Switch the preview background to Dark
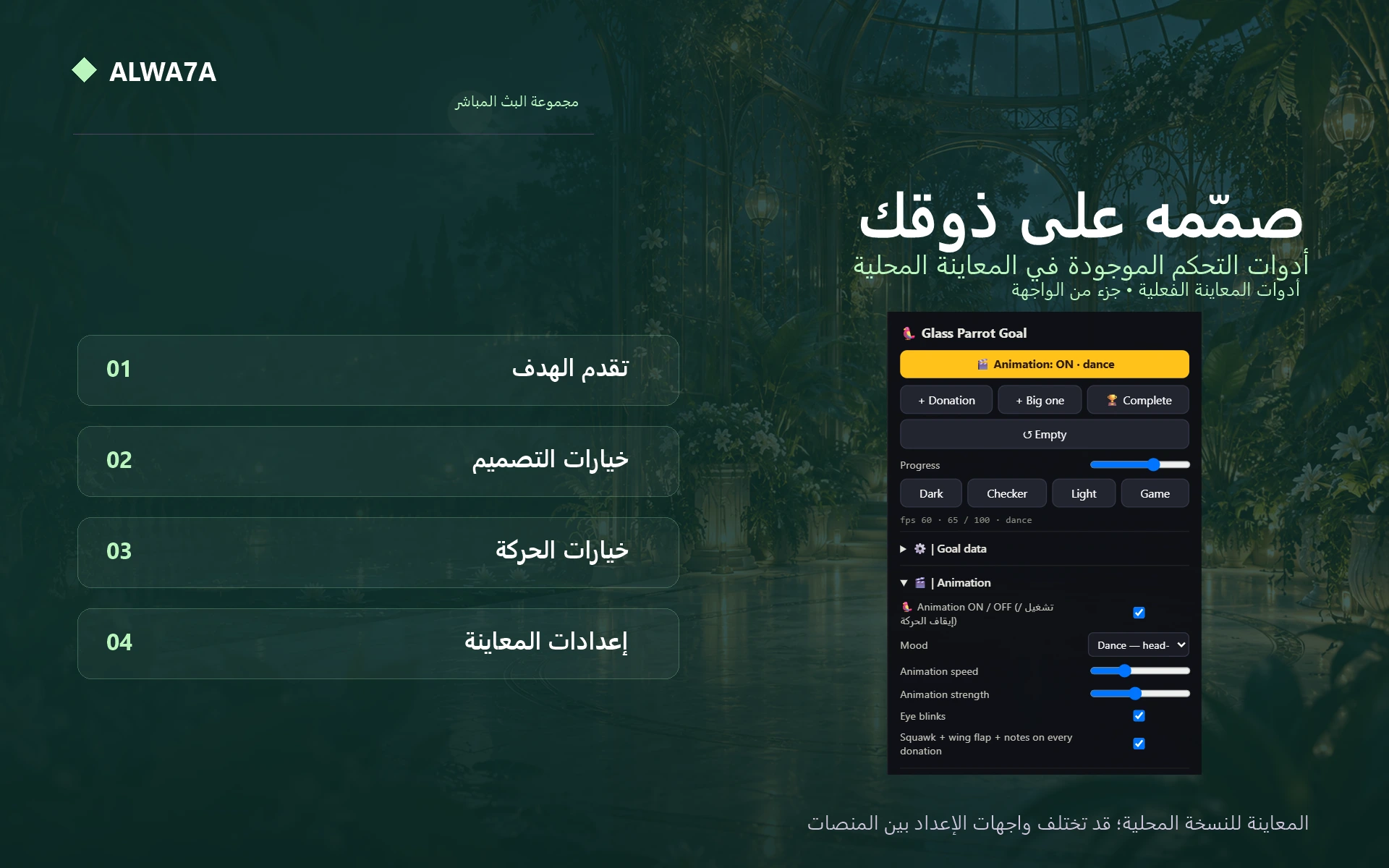This screenshot has width=1389, height=868. click(x=931, y=493)
